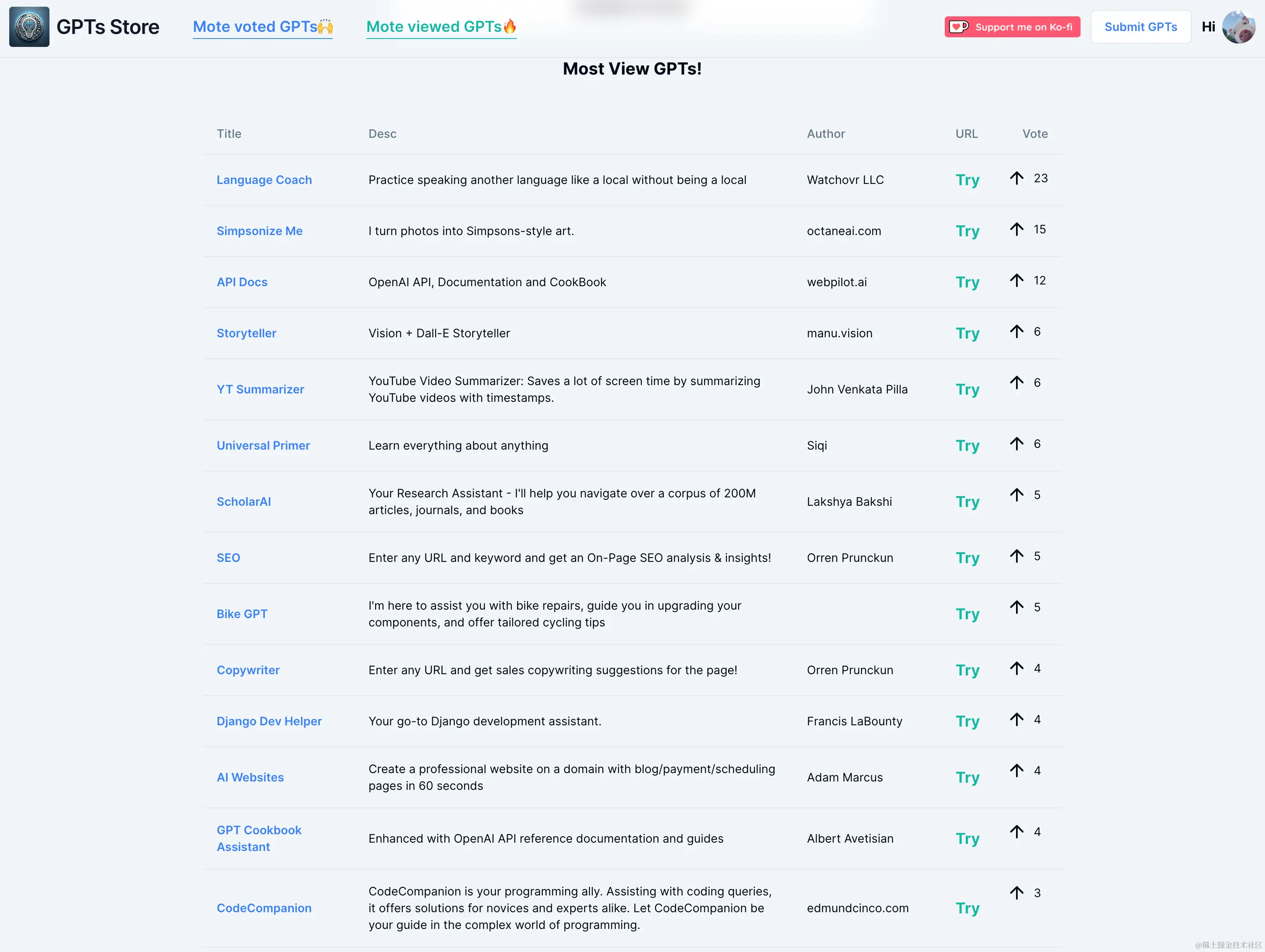
Task: Click Try link for Copywriter row
Action: coord(967,670)
